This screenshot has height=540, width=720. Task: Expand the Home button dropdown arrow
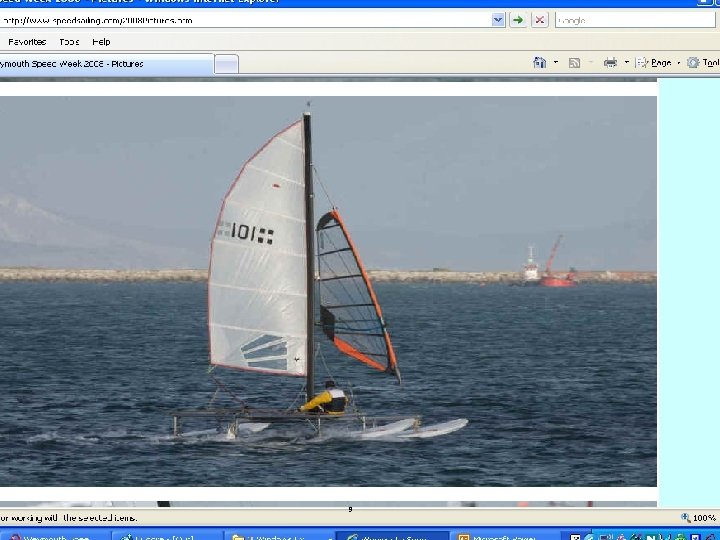point(556,62)
